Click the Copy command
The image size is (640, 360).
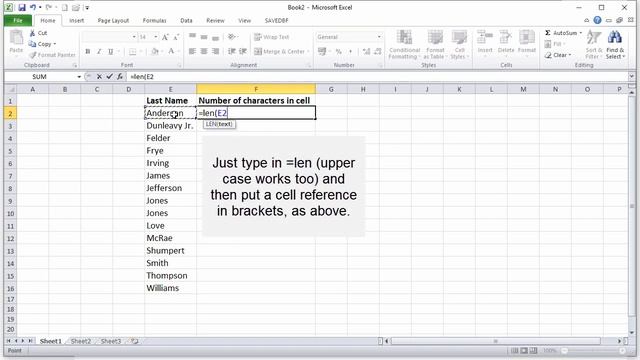pos(41,44)
